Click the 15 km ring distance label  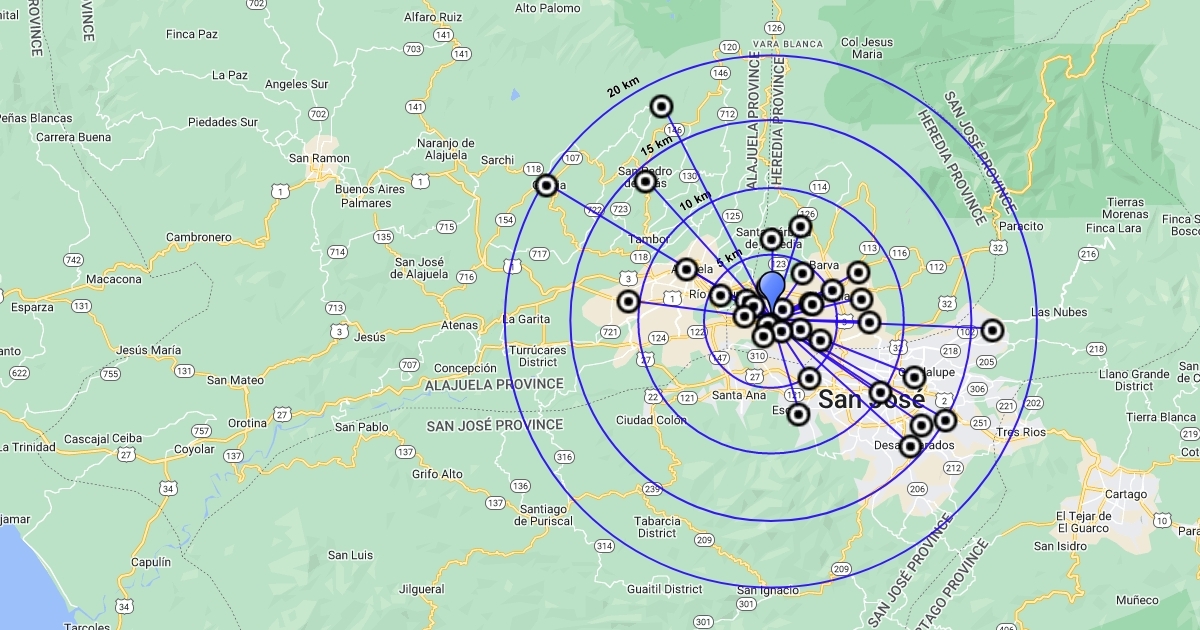[x=657, y=146]
